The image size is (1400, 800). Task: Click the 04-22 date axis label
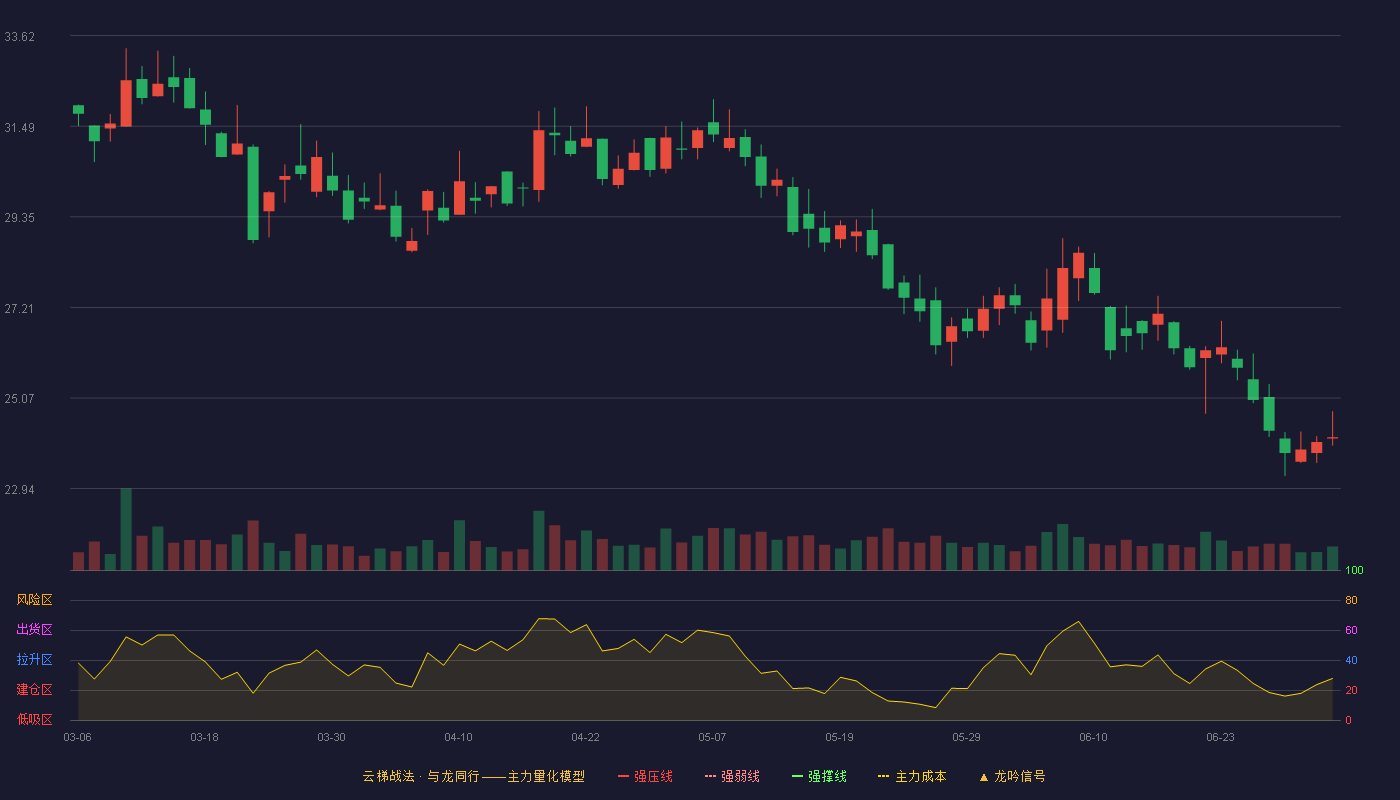[585, 737]
